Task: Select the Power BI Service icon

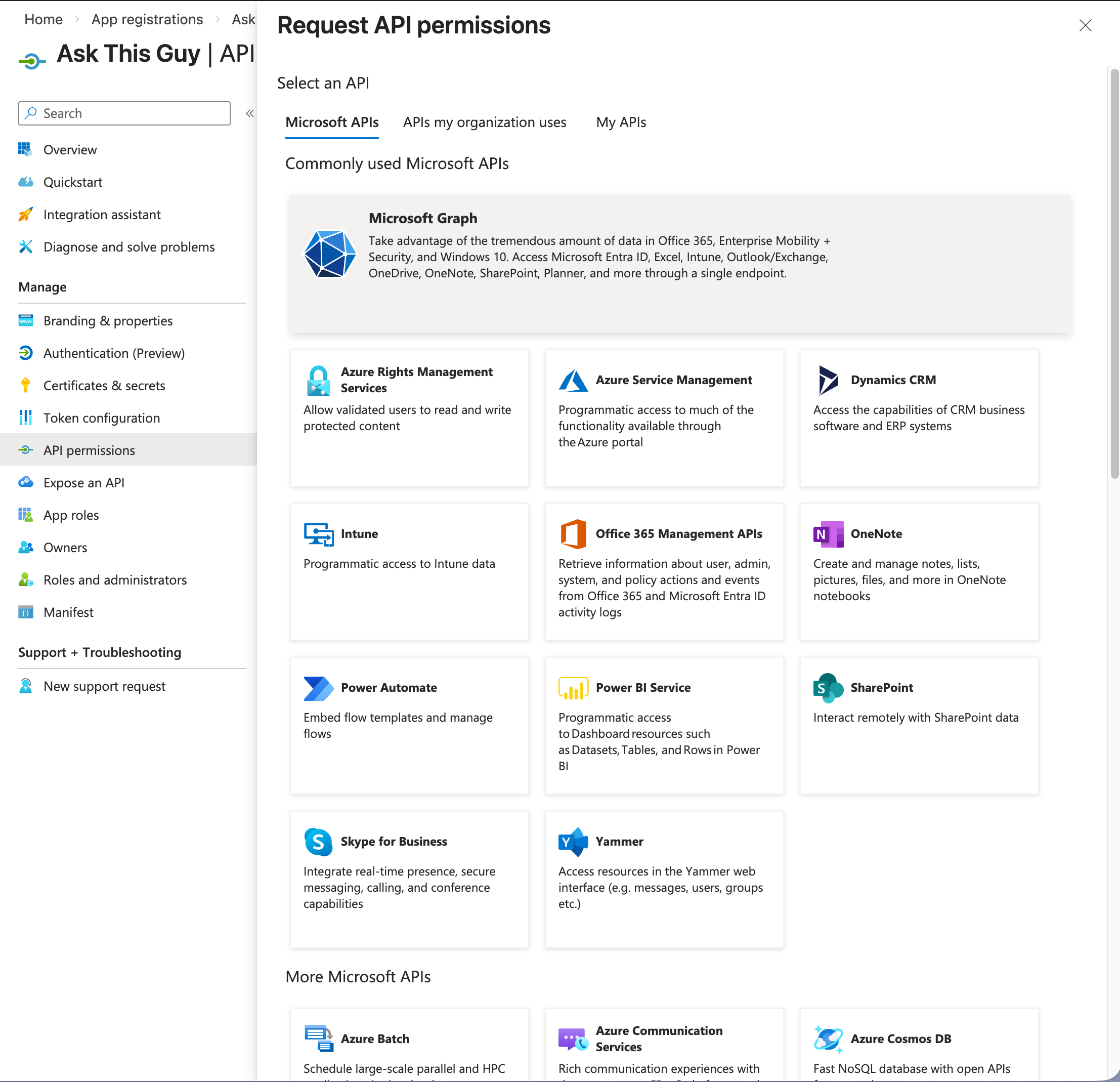Action: 573,688
